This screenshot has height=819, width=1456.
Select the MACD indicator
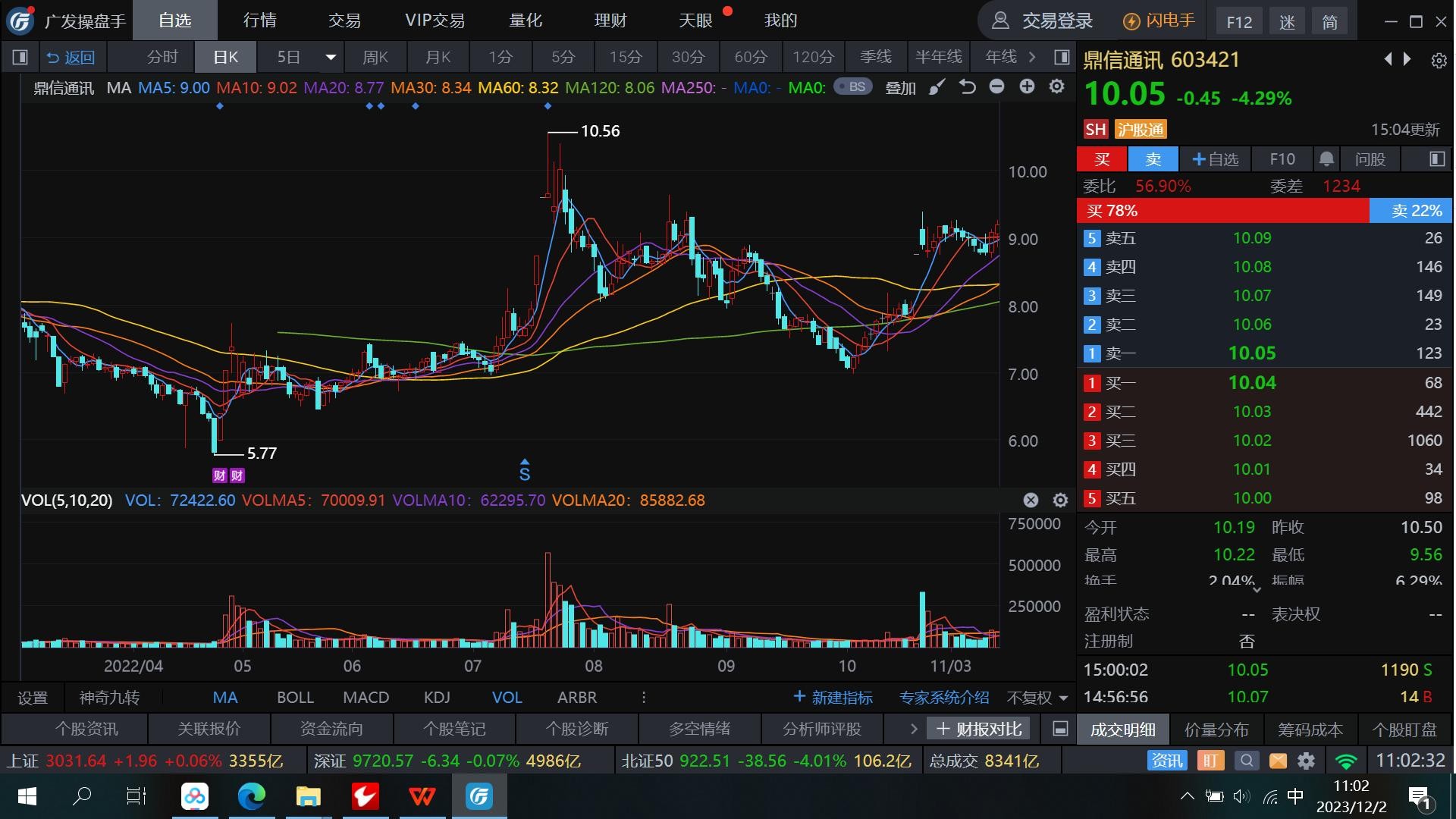click(366, 698)
